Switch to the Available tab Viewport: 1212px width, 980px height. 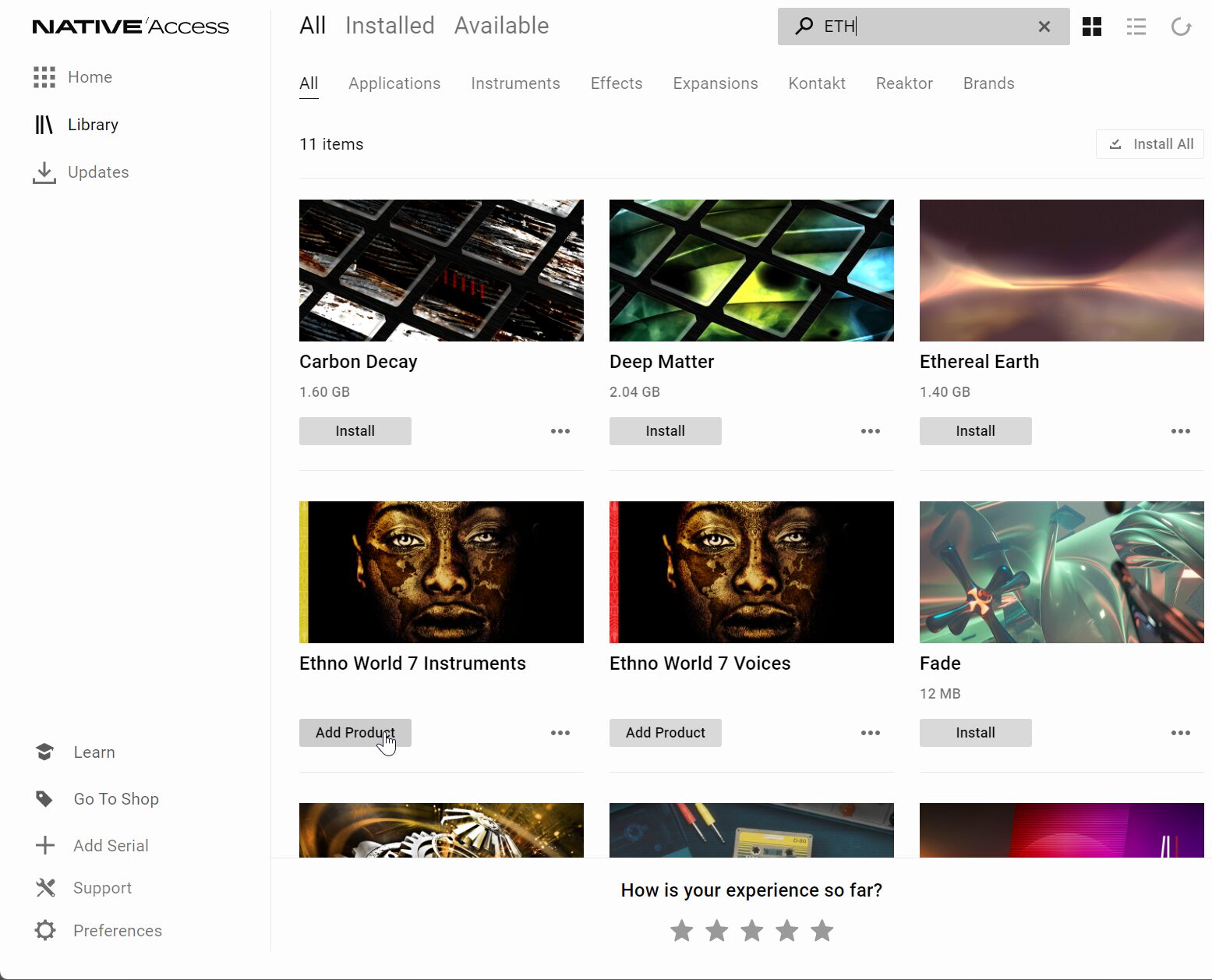502,26
